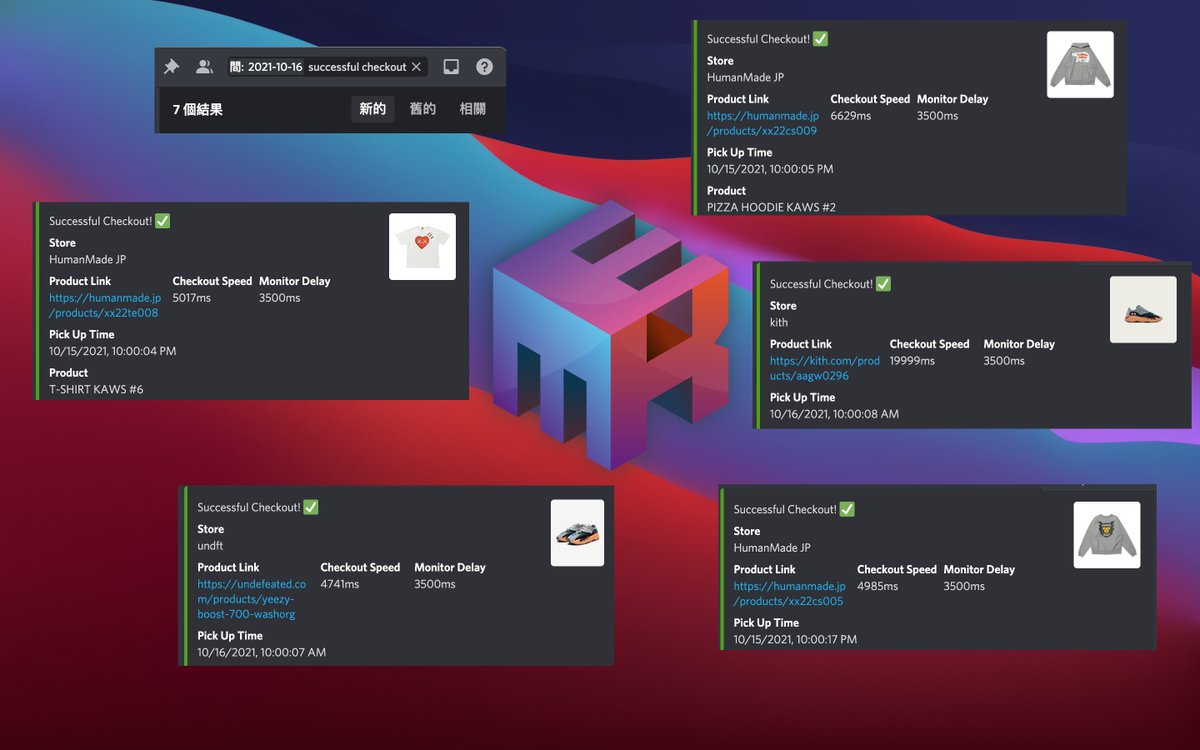Click 'HumanMade JP' store in the PIZZA HOODIE card
The image size is (1200, 750).
746,77
